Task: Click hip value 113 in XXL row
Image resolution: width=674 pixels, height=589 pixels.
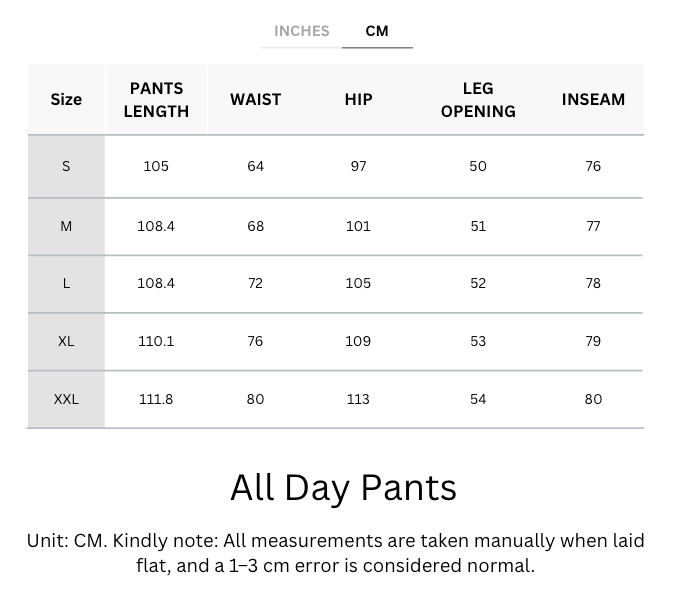Action: coord(358,399)
